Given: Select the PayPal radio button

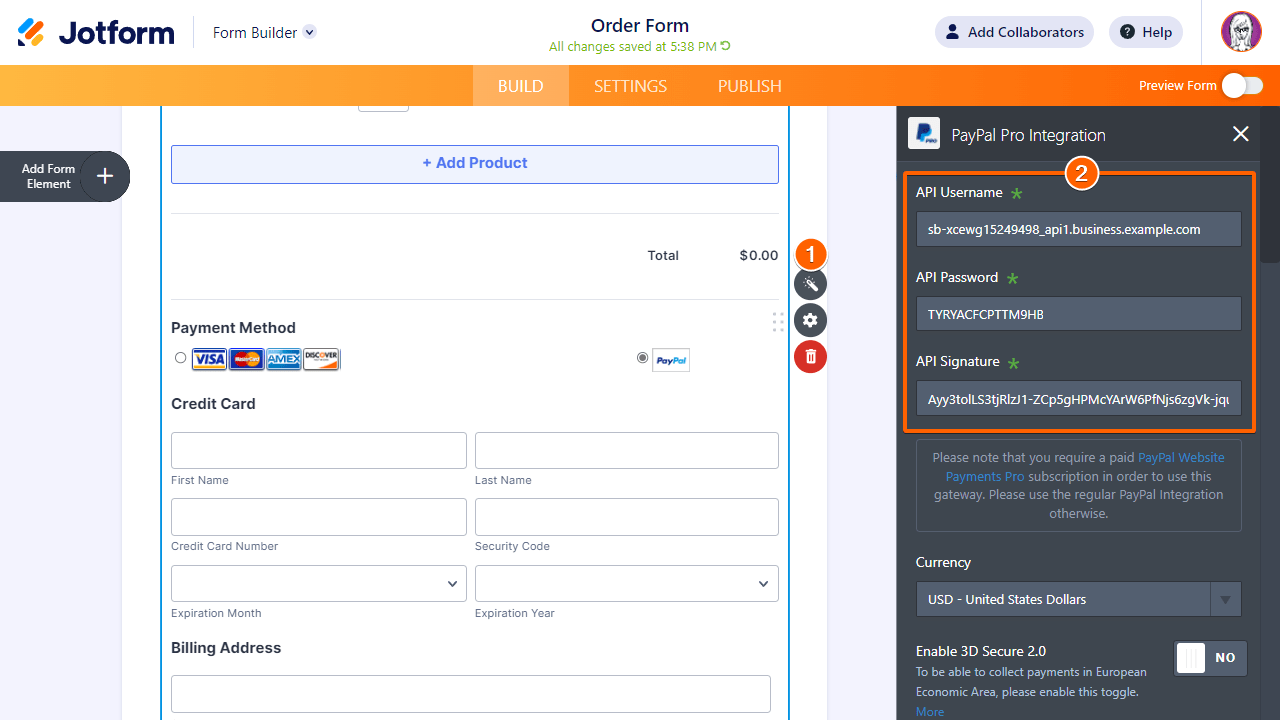Looking at the screenshot, I should [642, 357].
